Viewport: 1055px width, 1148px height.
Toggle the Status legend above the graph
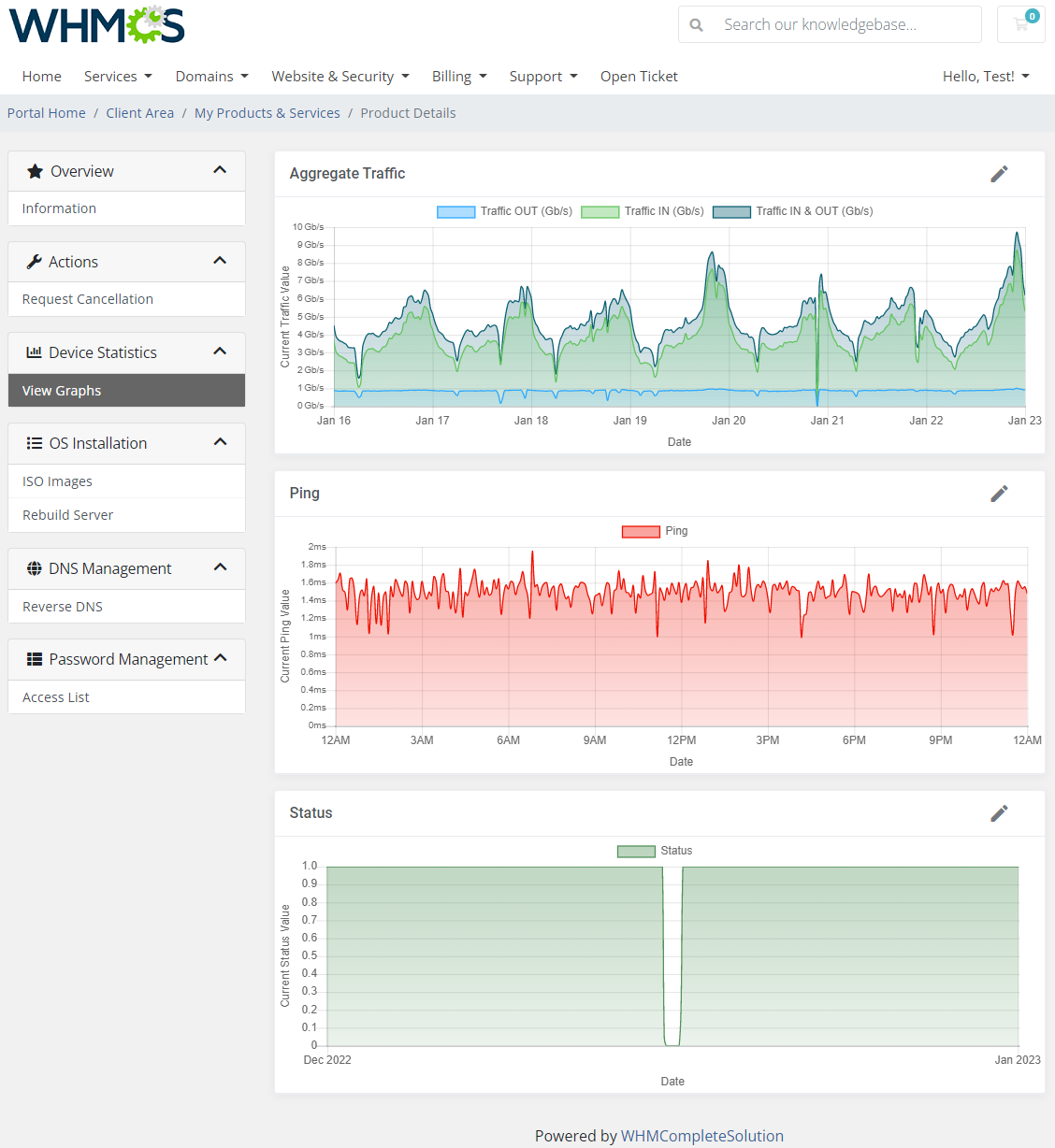655,851
